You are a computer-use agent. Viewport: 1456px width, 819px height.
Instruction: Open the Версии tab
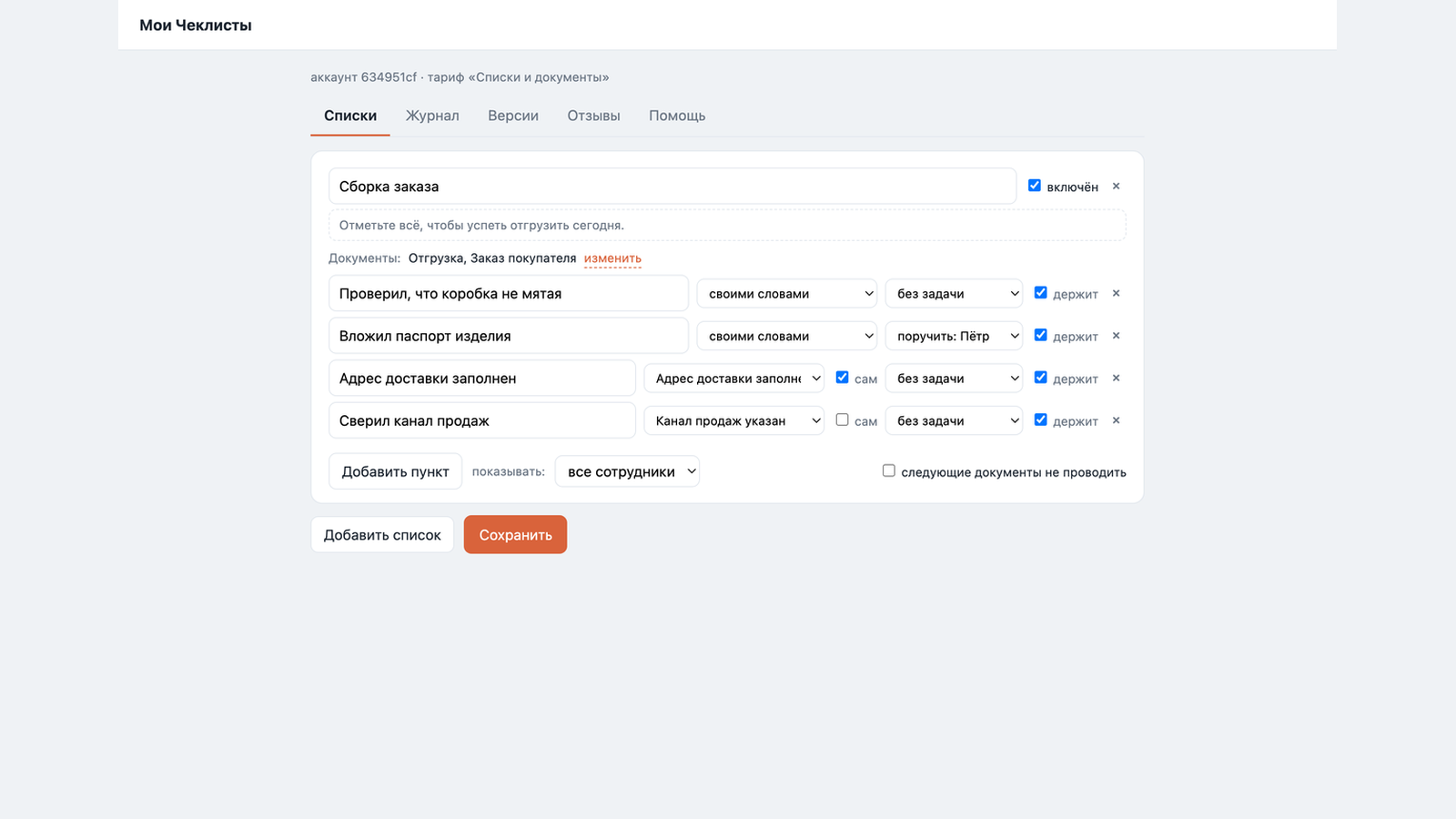coord(513,116)
